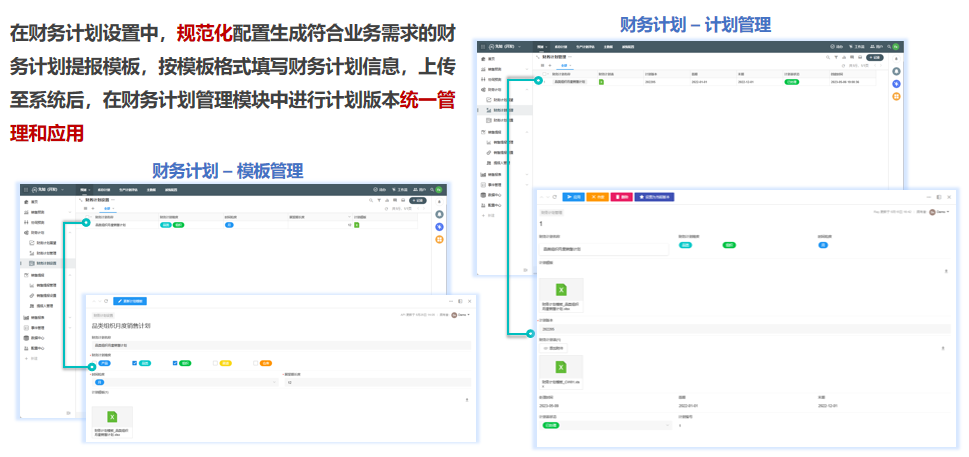Click blue circular icon in plan window right rail

896,83
